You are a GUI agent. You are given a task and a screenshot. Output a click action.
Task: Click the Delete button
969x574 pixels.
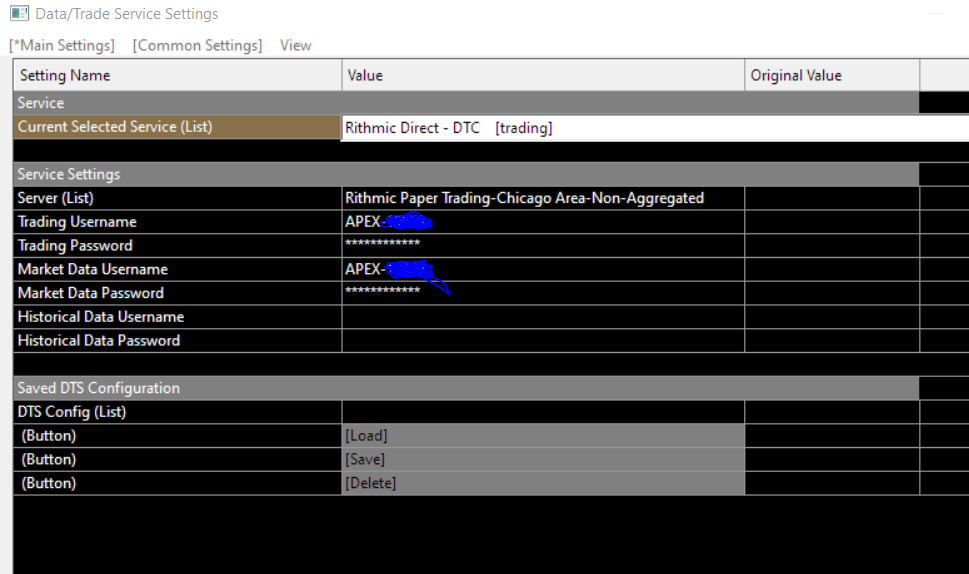543,483
